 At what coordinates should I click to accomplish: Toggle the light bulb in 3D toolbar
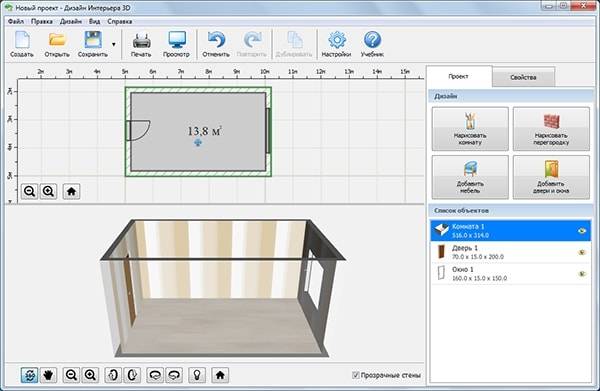[197, 375]
